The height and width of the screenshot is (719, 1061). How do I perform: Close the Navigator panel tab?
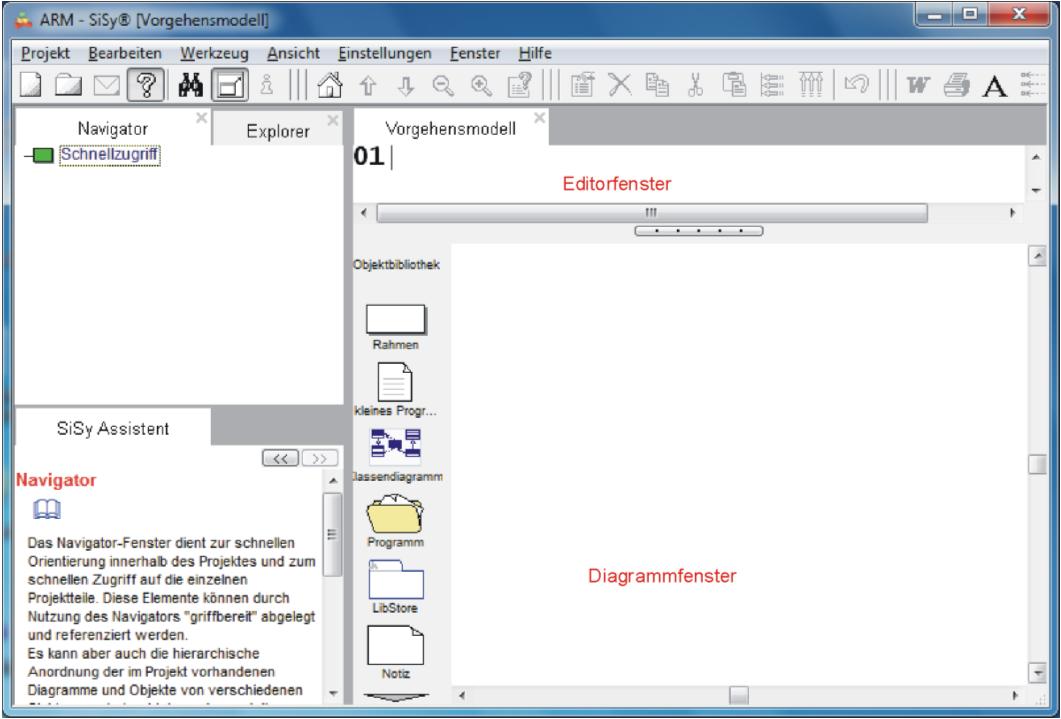[201, 119]
